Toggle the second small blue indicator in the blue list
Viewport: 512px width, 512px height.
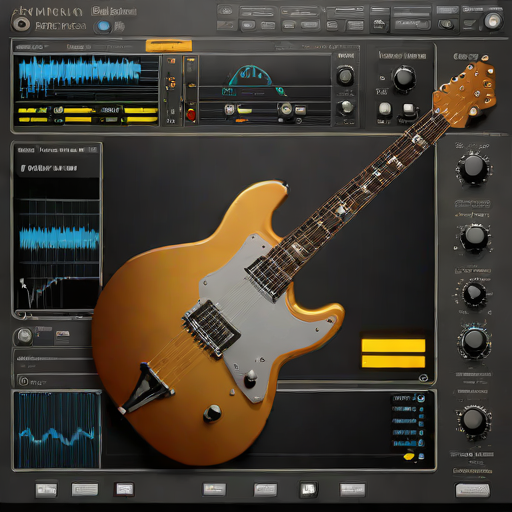[x=421, y=409]
